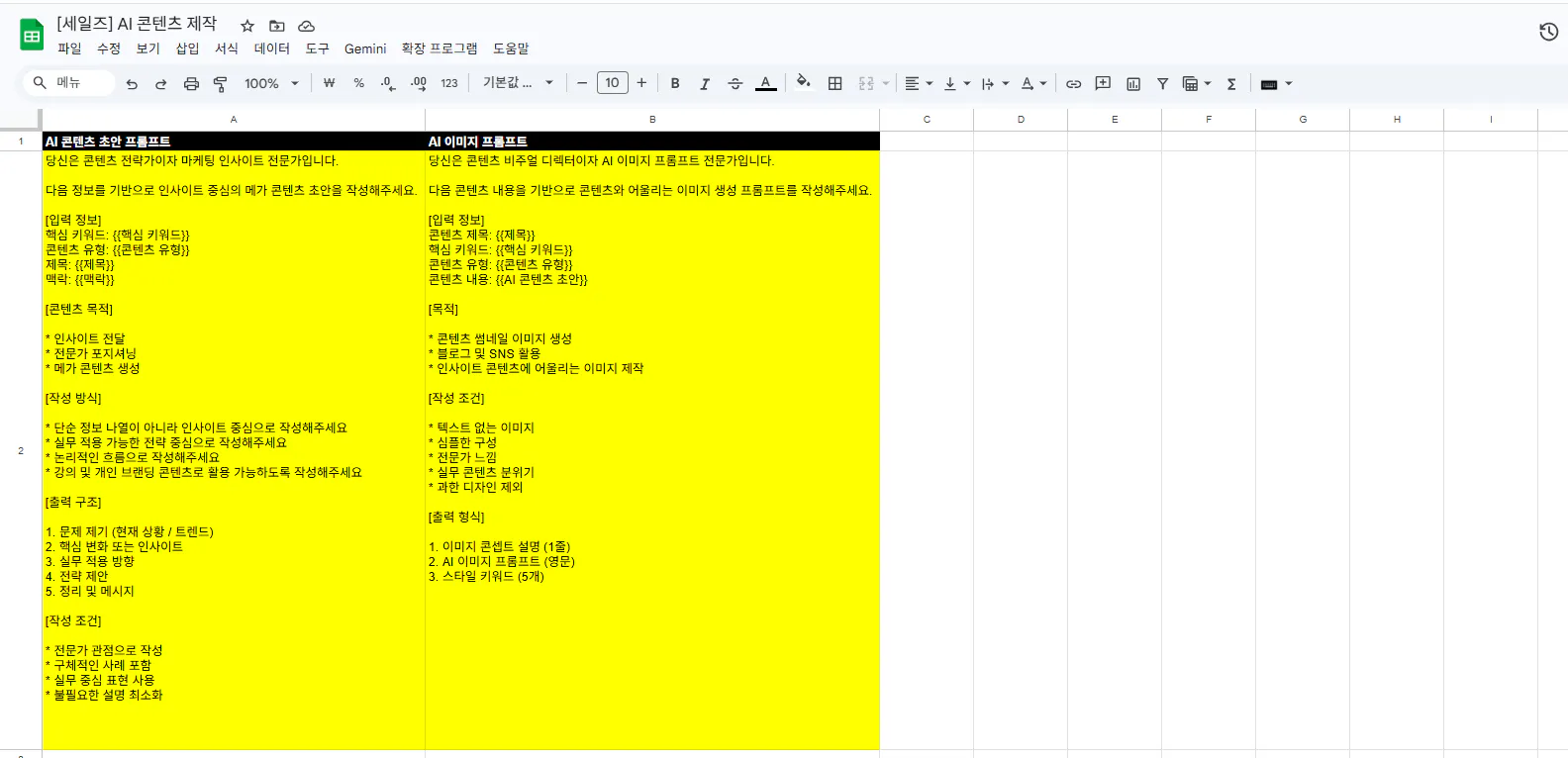
Task: Print the spreadsheet
Action: (191, 84)
